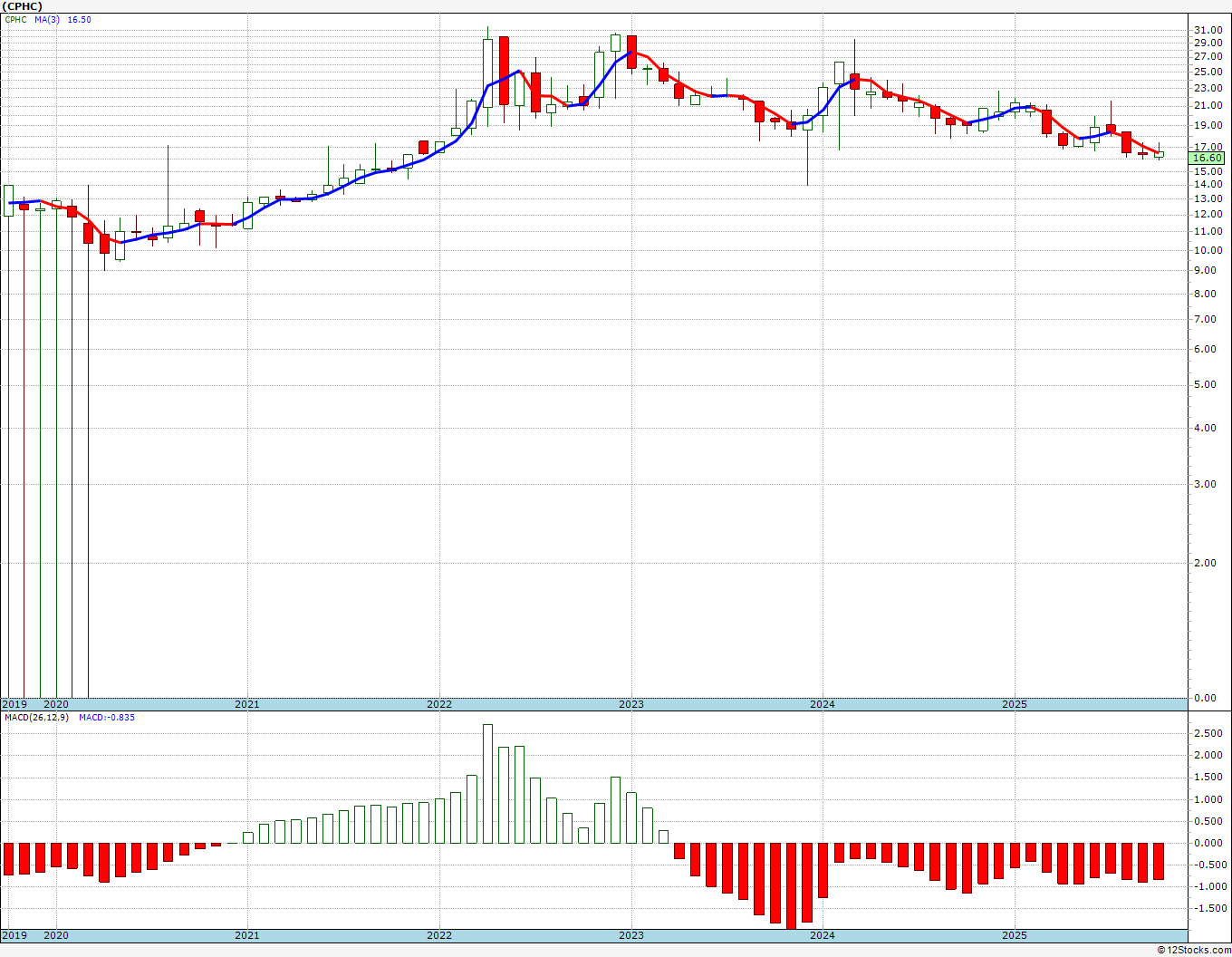Select the CPHC legend label
The height and width of the screenshot is (957, 1232).
[x=16, y=20]
